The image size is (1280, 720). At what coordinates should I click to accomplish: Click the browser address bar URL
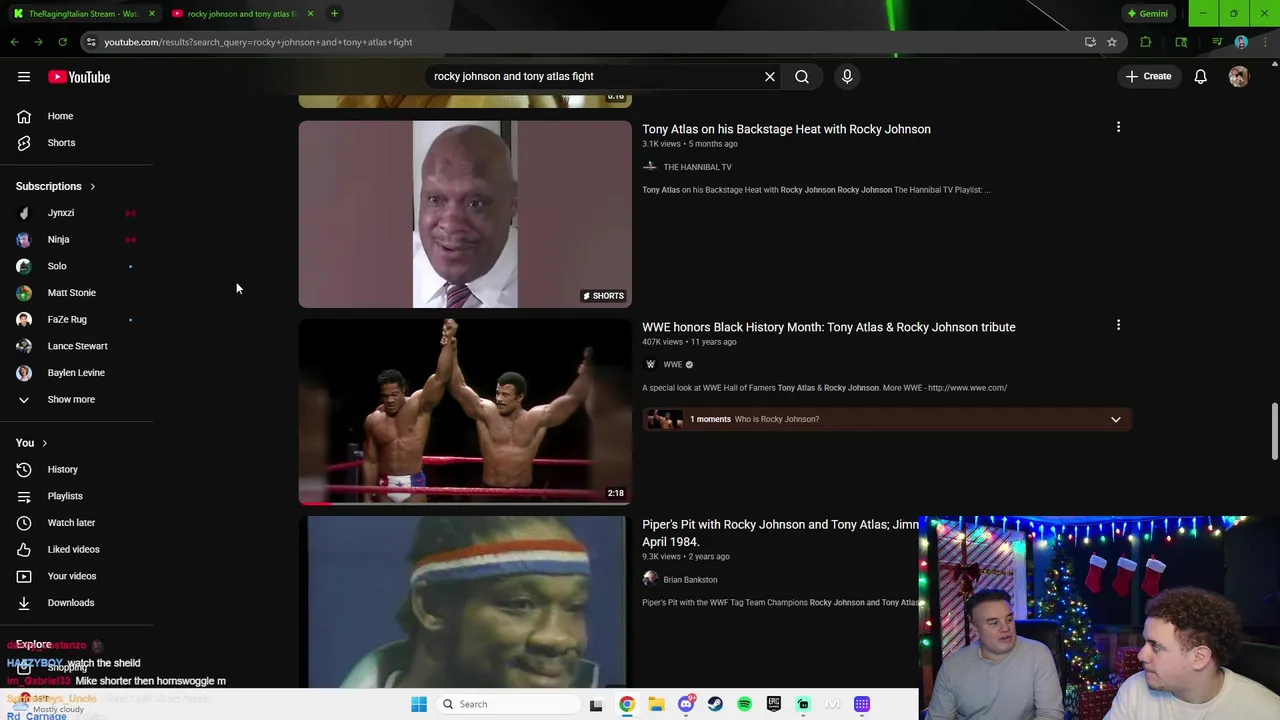tap(258, 42)
